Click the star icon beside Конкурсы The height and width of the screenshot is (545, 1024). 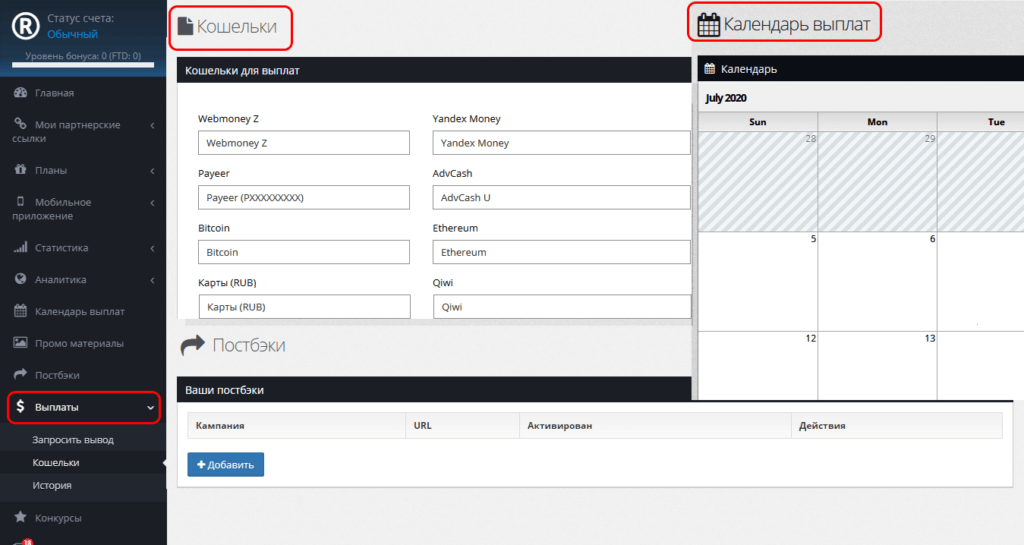pos(20,518)
